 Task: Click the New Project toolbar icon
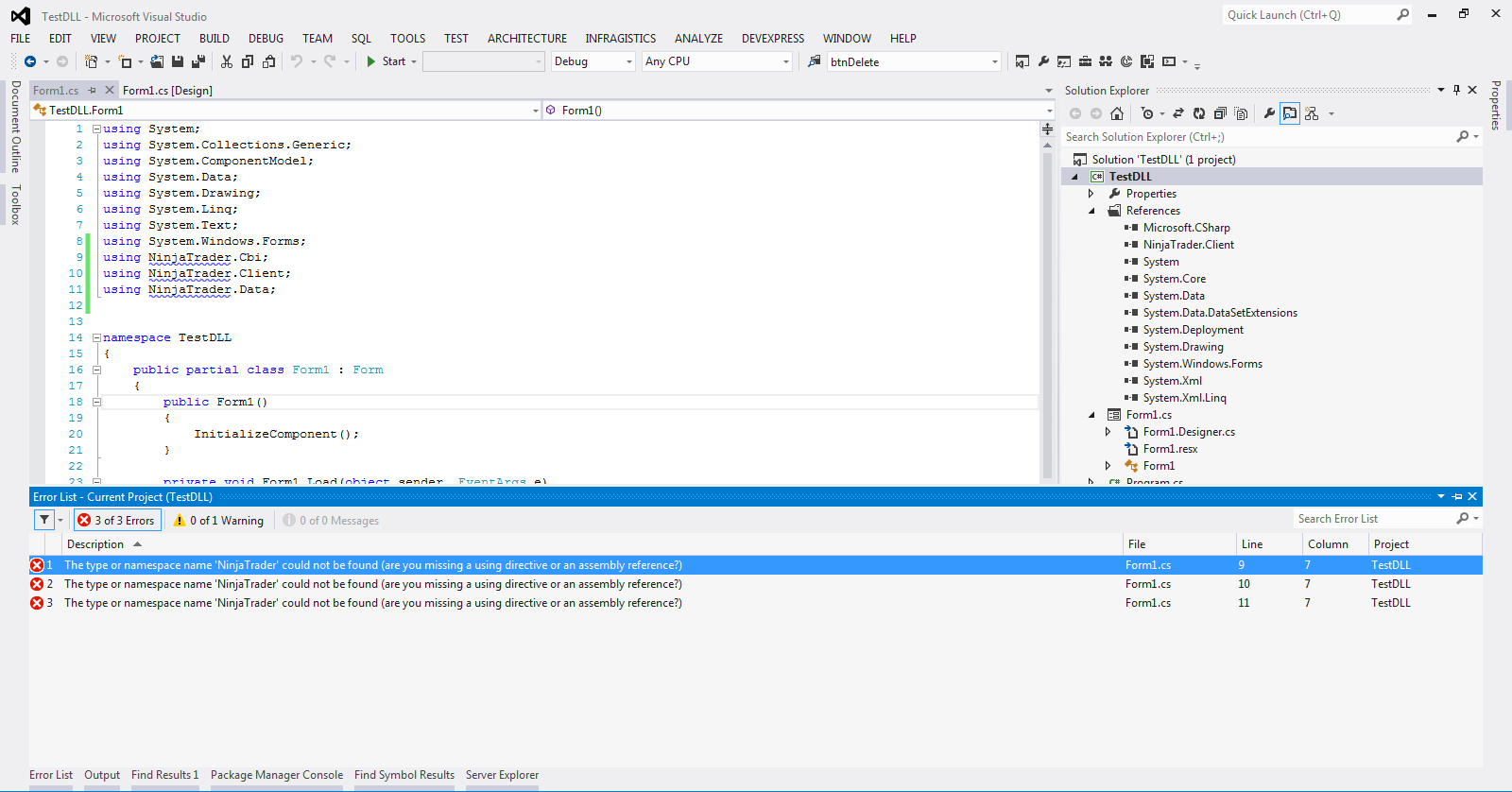pos(91,61)
